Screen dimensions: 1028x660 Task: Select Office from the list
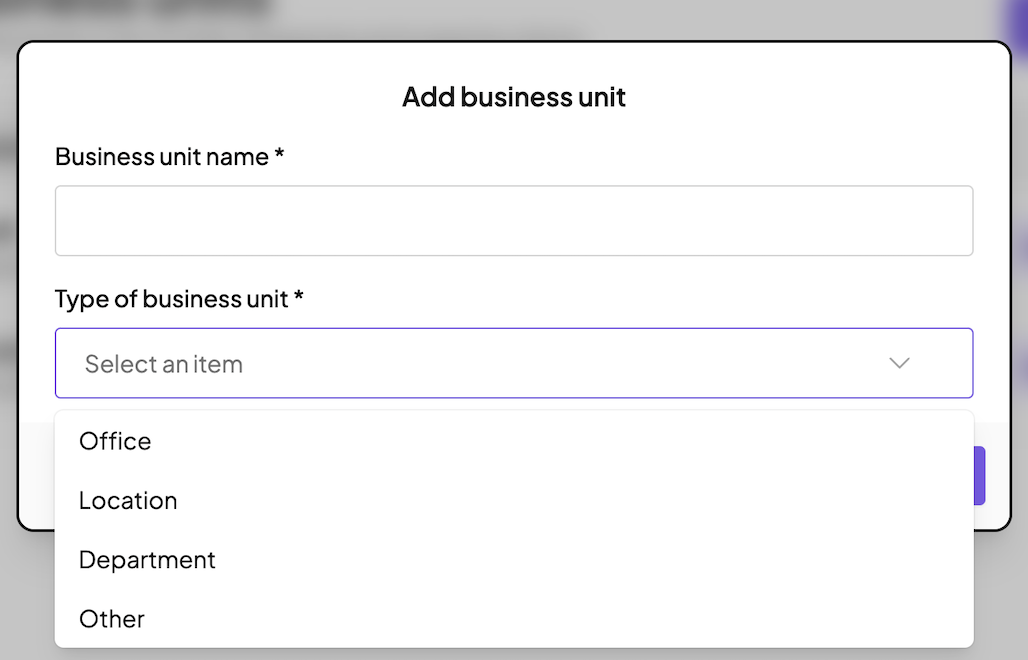(115, 441)
